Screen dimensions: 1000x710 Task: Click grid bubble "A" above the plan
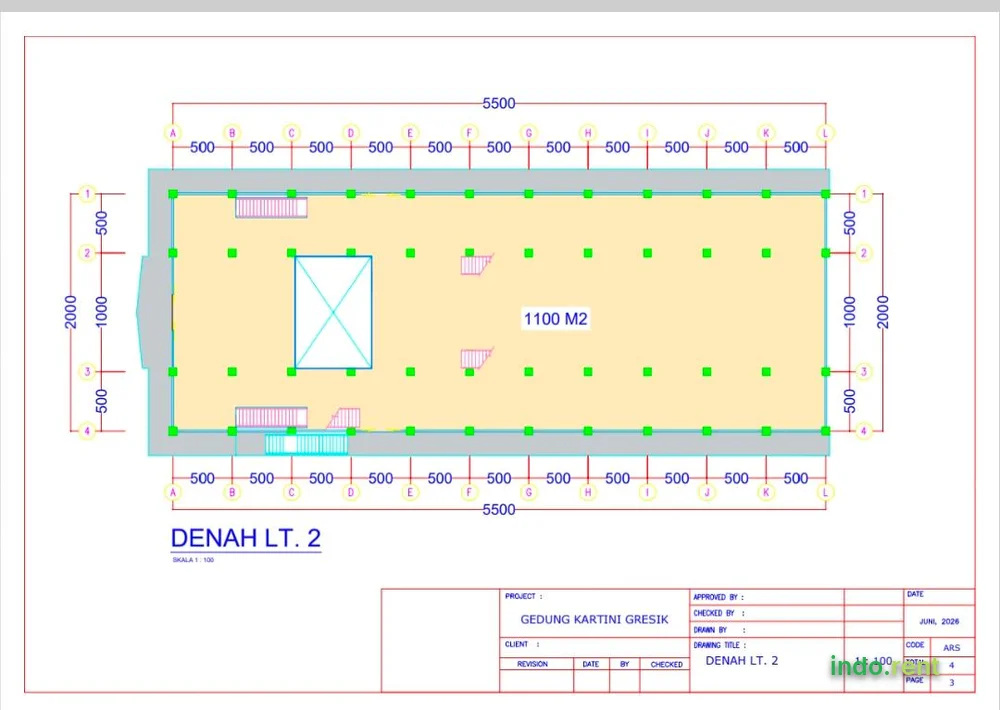(x=173, y=133)
